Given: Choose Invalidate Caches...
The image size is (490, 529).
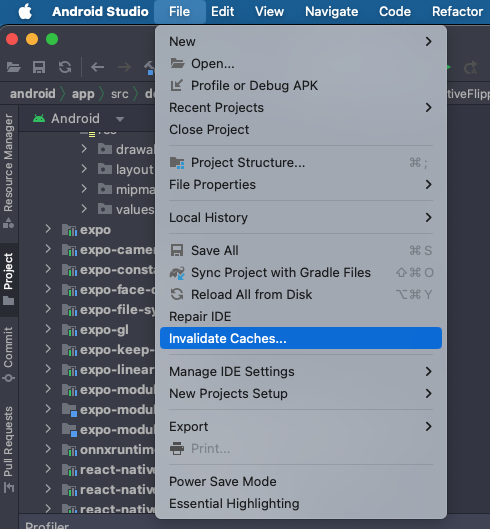Looking at the screenshot, I should pyautogui.click(x=301, y=338).
